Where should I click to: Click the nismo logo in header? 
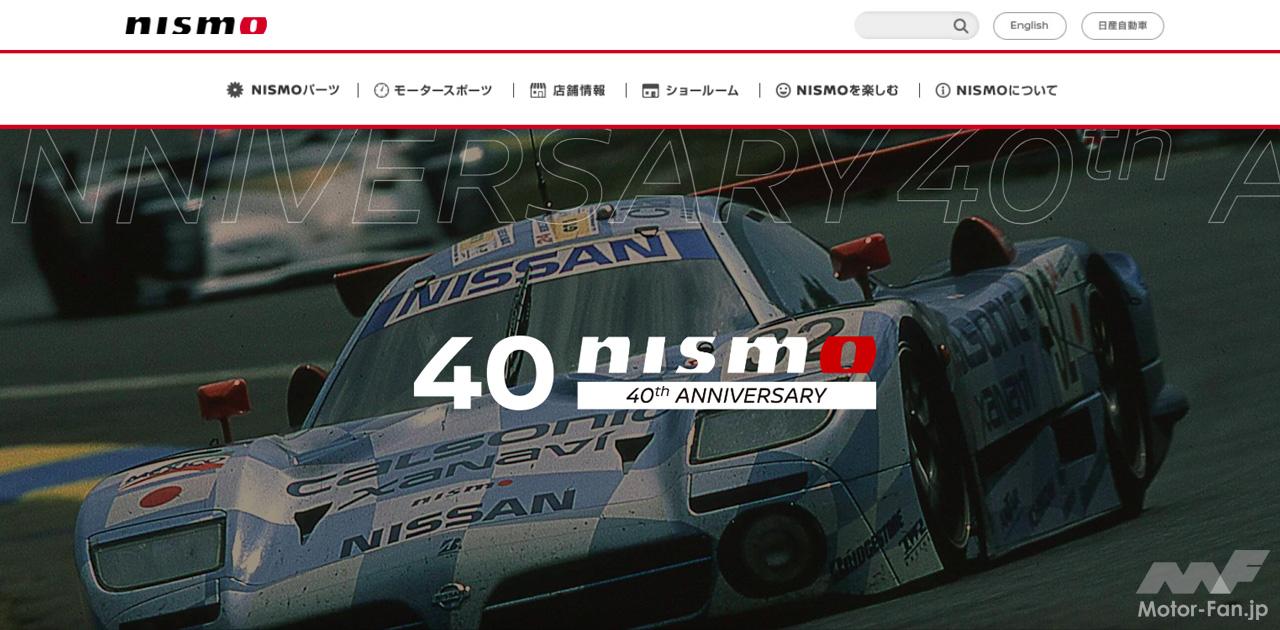point(196,25)
